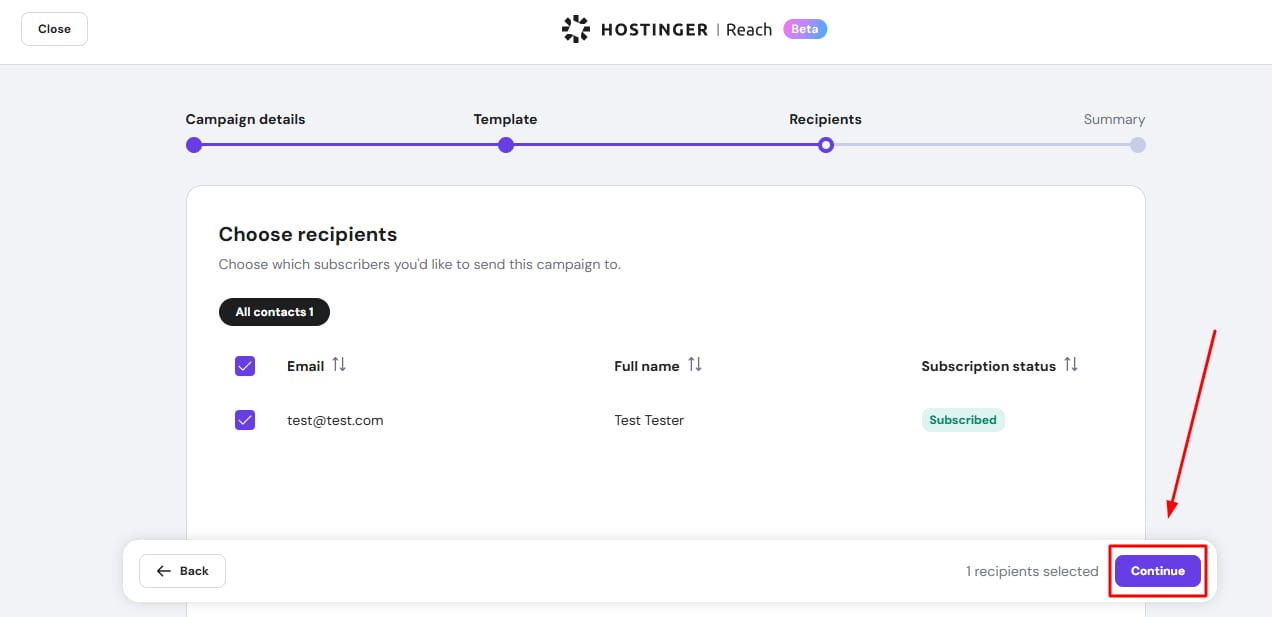Screen dimensions: 1272x617
Task: Click the Template step circle
Action: [x=506, y=145]
